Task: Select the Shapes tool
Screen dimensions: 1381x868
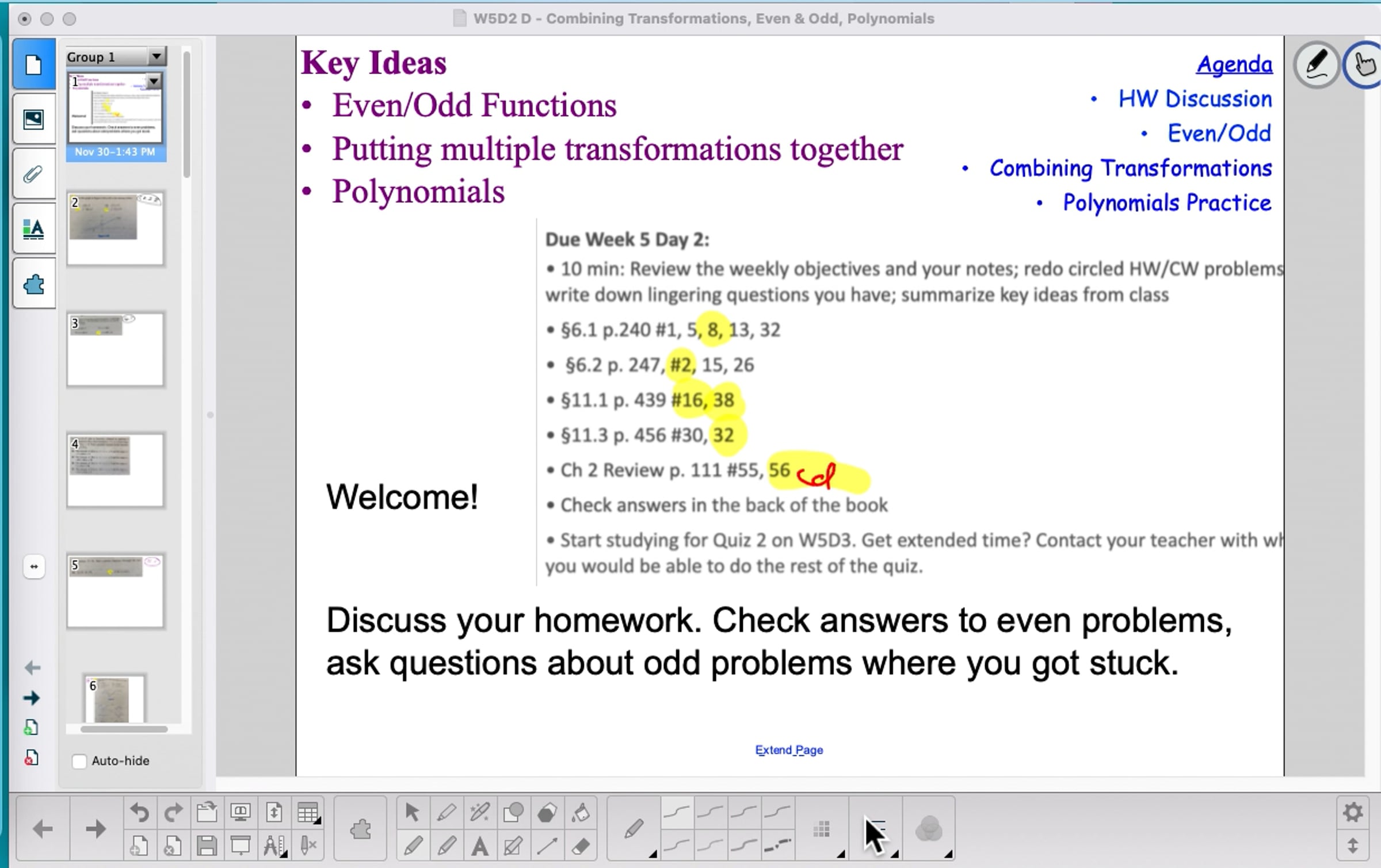Action: 513,812
